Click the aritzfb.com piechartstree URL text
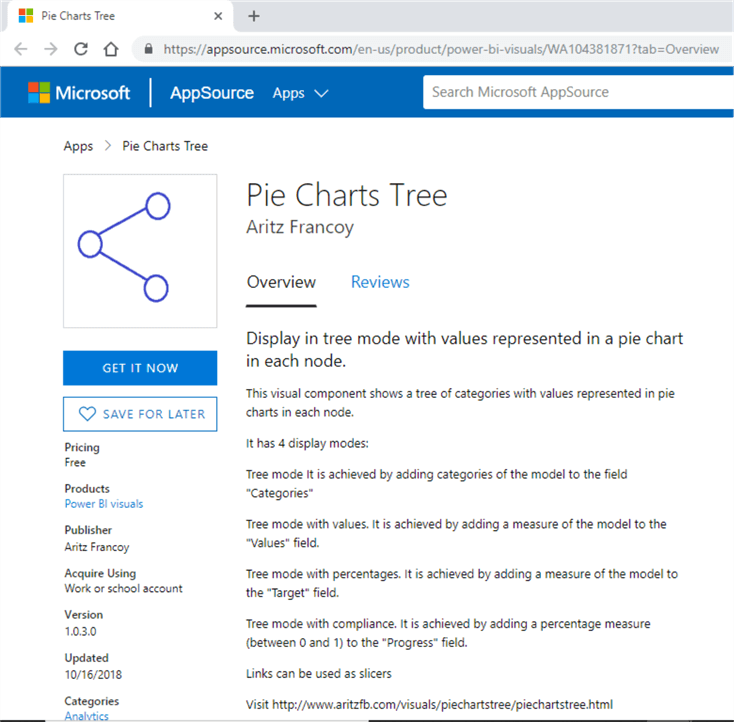The width and height of the screenshot is (734, 722). (x=442, y=705)
